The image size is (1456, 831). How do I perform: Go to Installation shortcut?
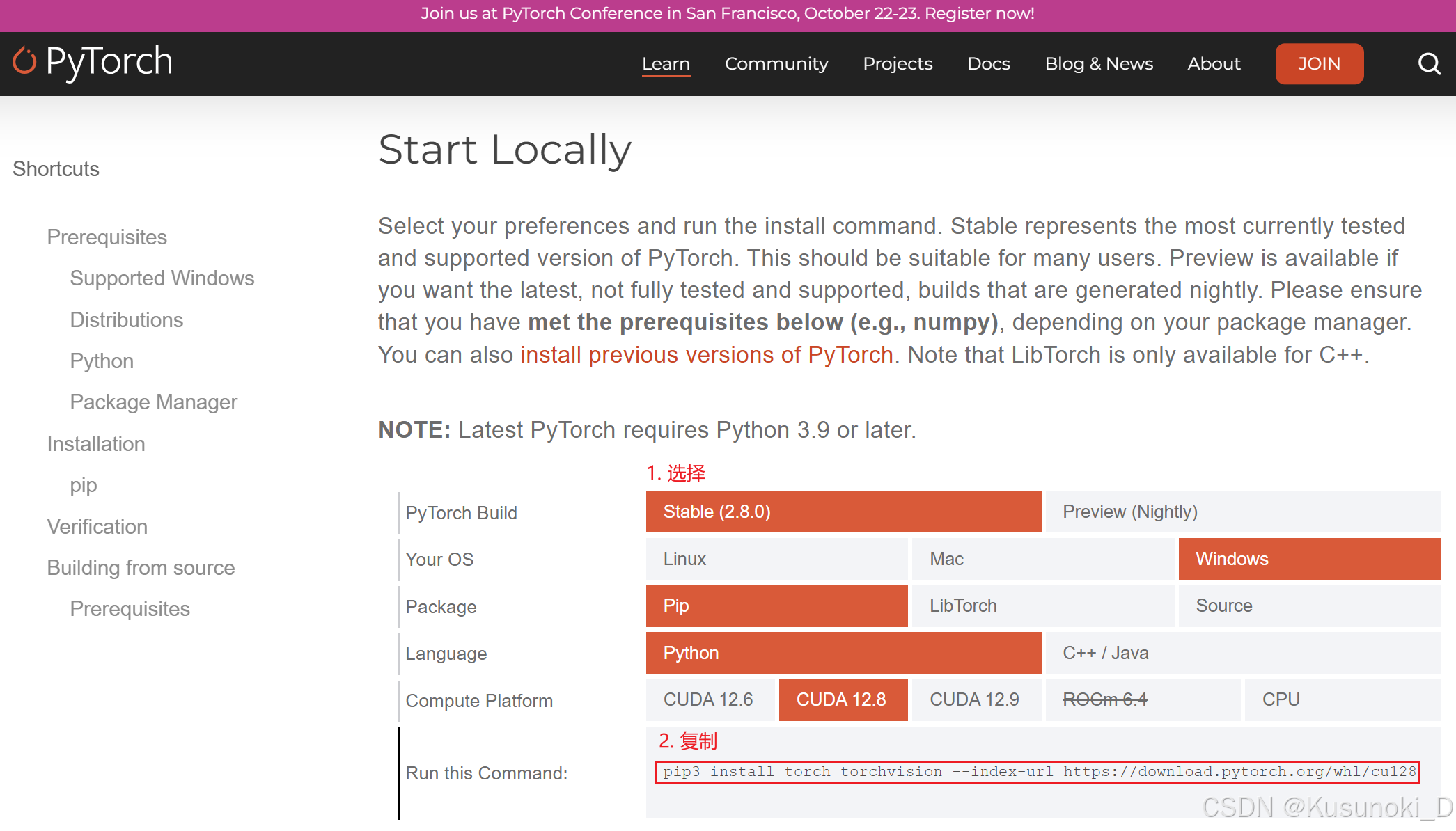coord(96,444)
